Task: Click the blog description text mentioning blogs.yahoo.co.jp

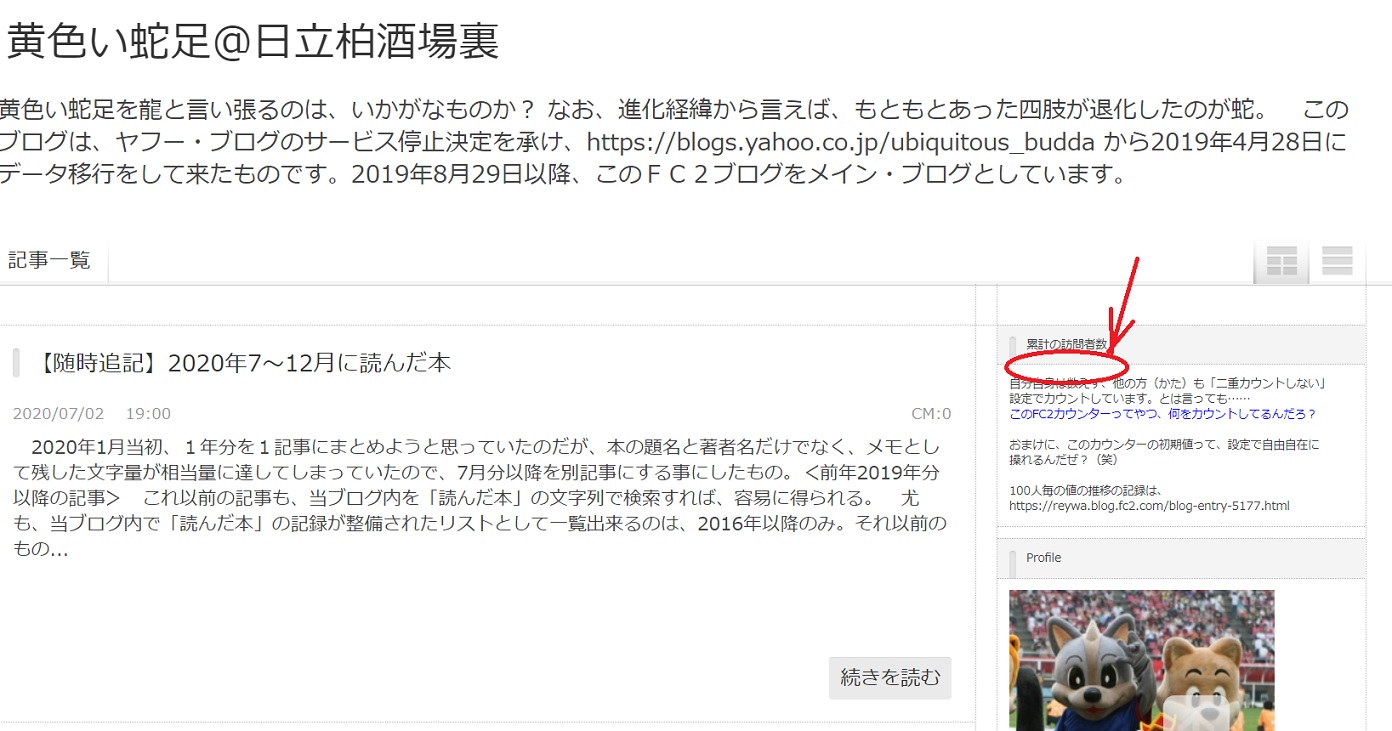Action: coord(674,141)
